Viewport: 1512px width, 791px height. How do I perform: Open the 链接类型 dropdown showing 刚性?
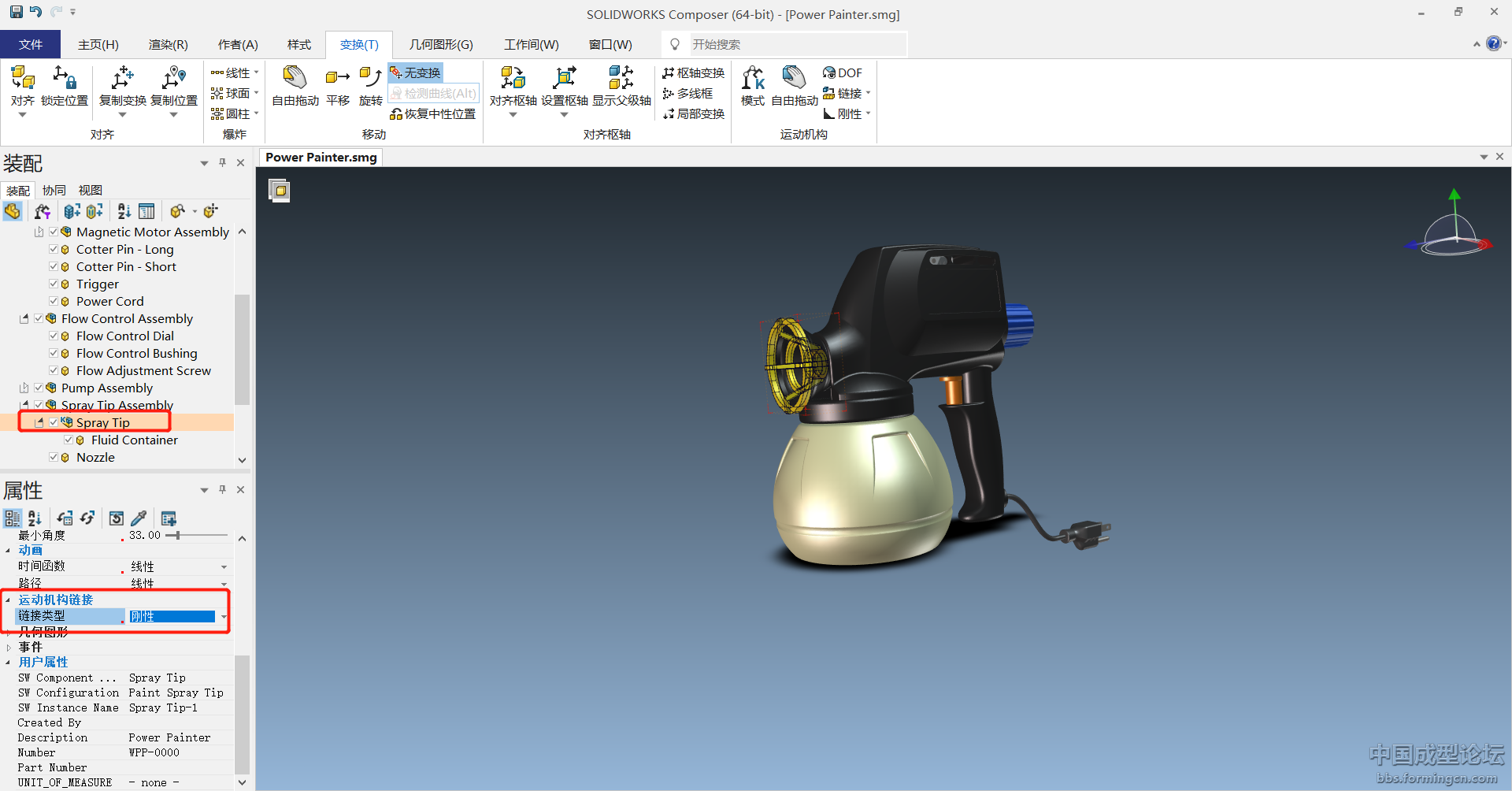[x=224, y=616]
